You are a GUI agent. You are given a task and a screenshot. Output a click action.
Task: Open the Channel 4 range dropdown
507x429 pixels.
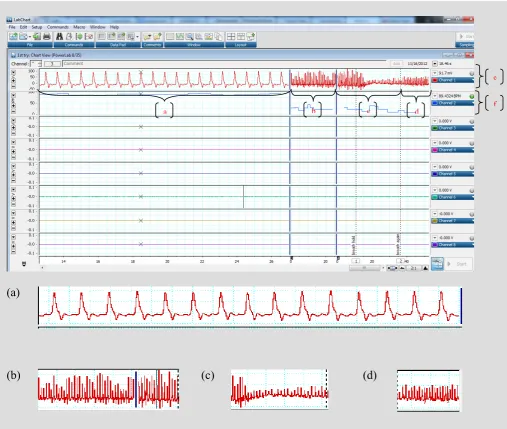[x=435, y=143]
